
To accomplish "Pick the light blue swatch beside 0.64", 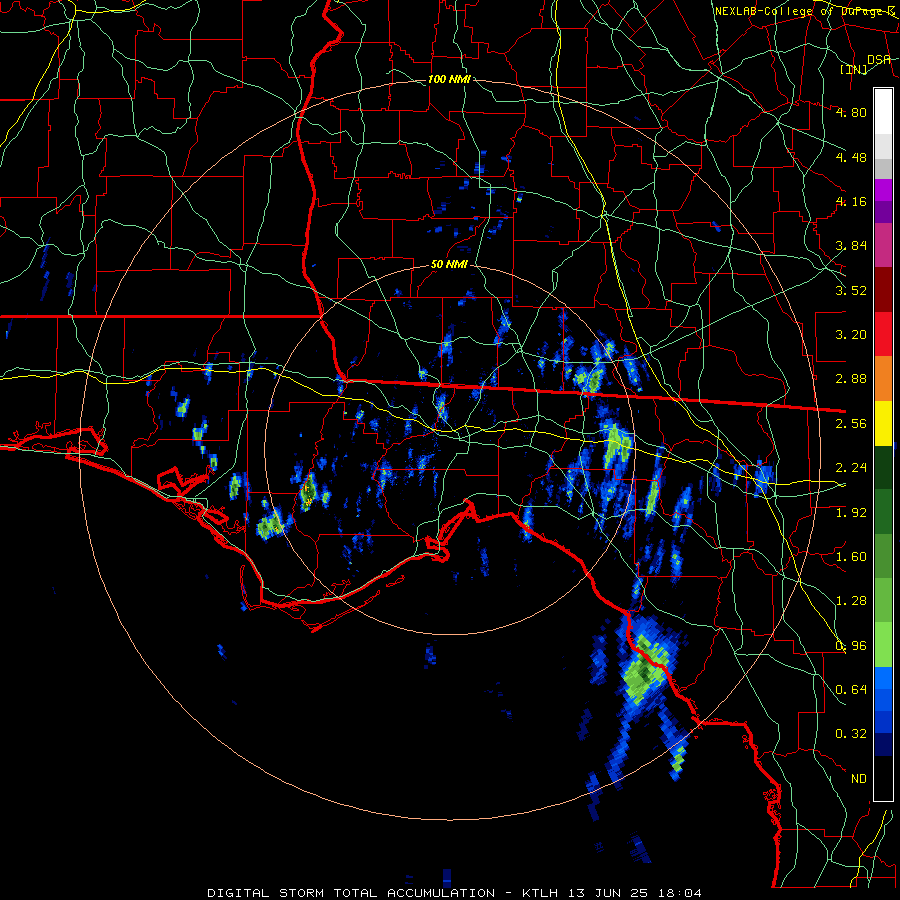I will point(883,678).
